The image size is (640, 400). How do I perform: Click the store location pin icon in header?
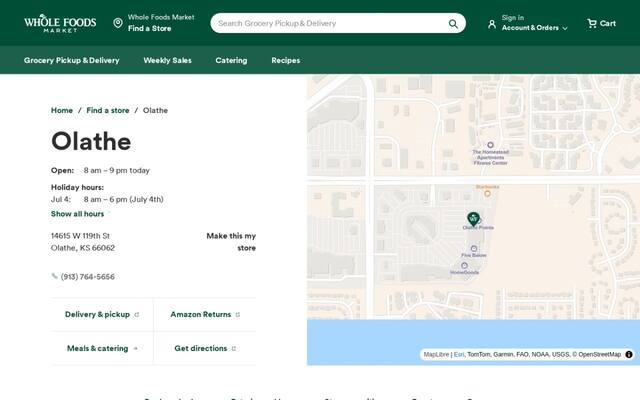(118, 23)
